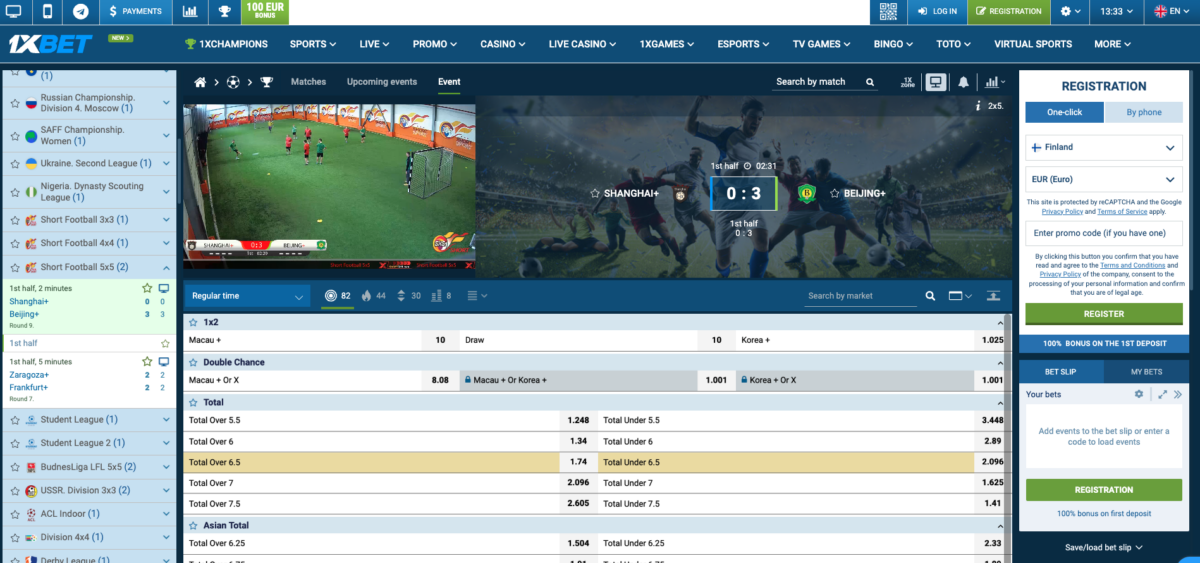Open the market list layout dropdown
This screenshot has width=1200, height=563.
(x=477, y=296)
